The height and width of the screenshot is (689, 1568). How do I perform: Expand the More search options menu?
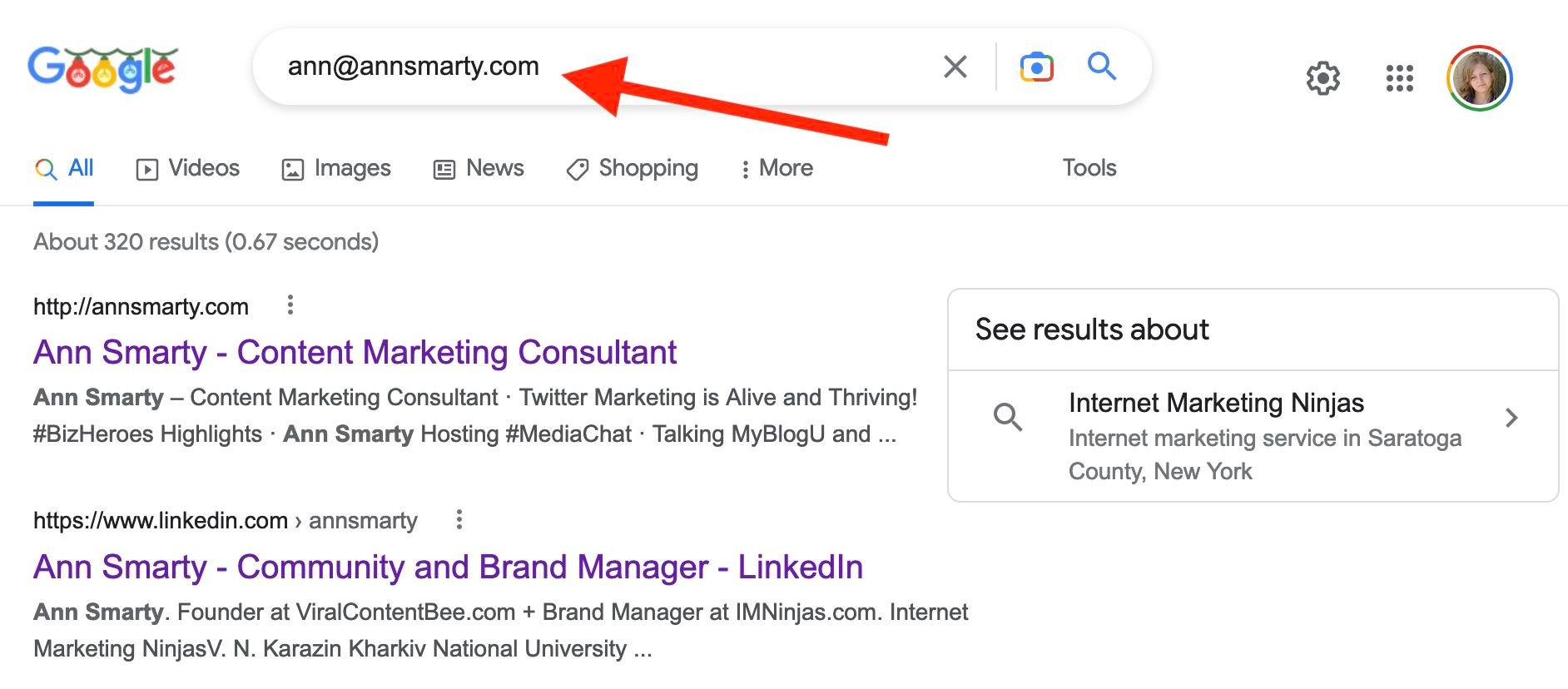coord(777,168)
